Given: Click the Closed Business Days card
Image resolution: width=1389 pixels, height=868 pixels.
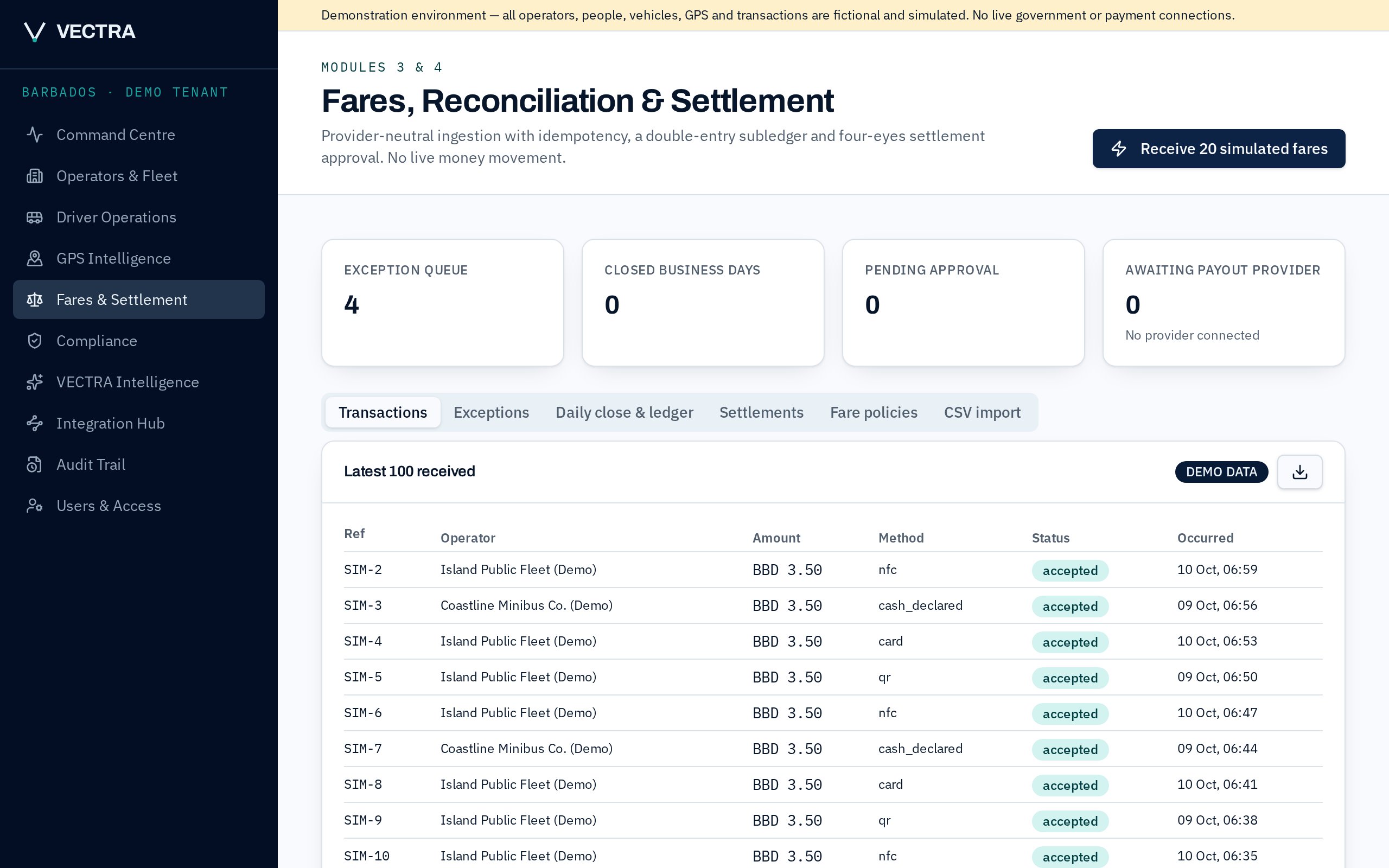Looking at the screenshot, I should (703, 303).
